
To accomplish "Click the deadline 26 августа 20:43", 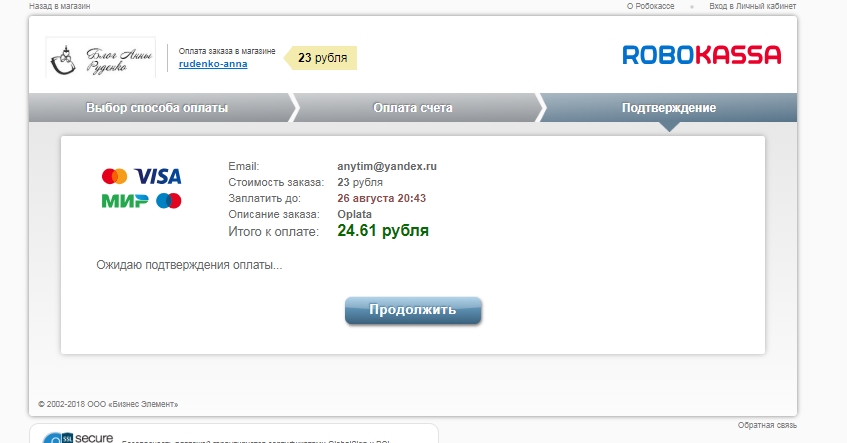I will click(x=381, y=198).
